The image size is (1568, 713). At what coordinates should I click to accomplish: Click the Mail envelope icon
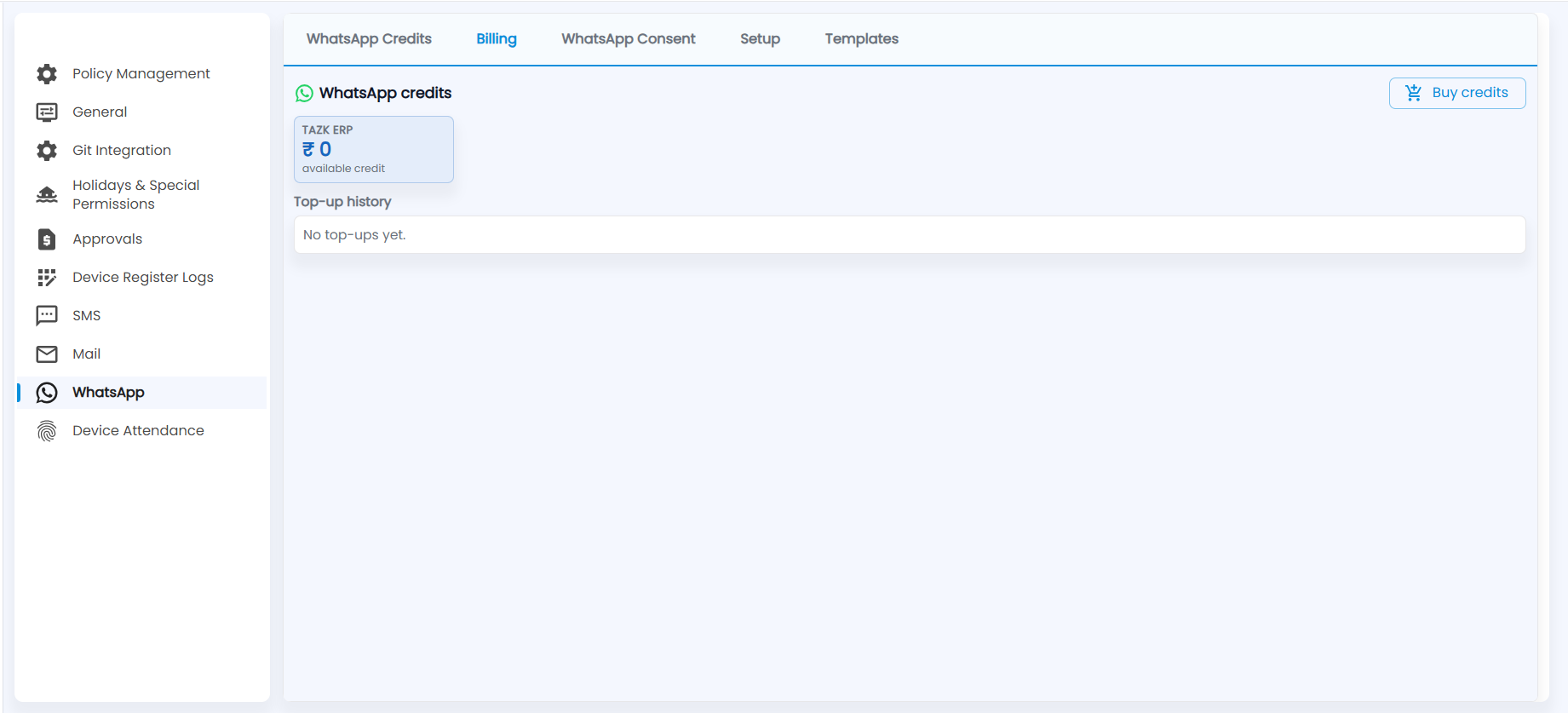47,354
